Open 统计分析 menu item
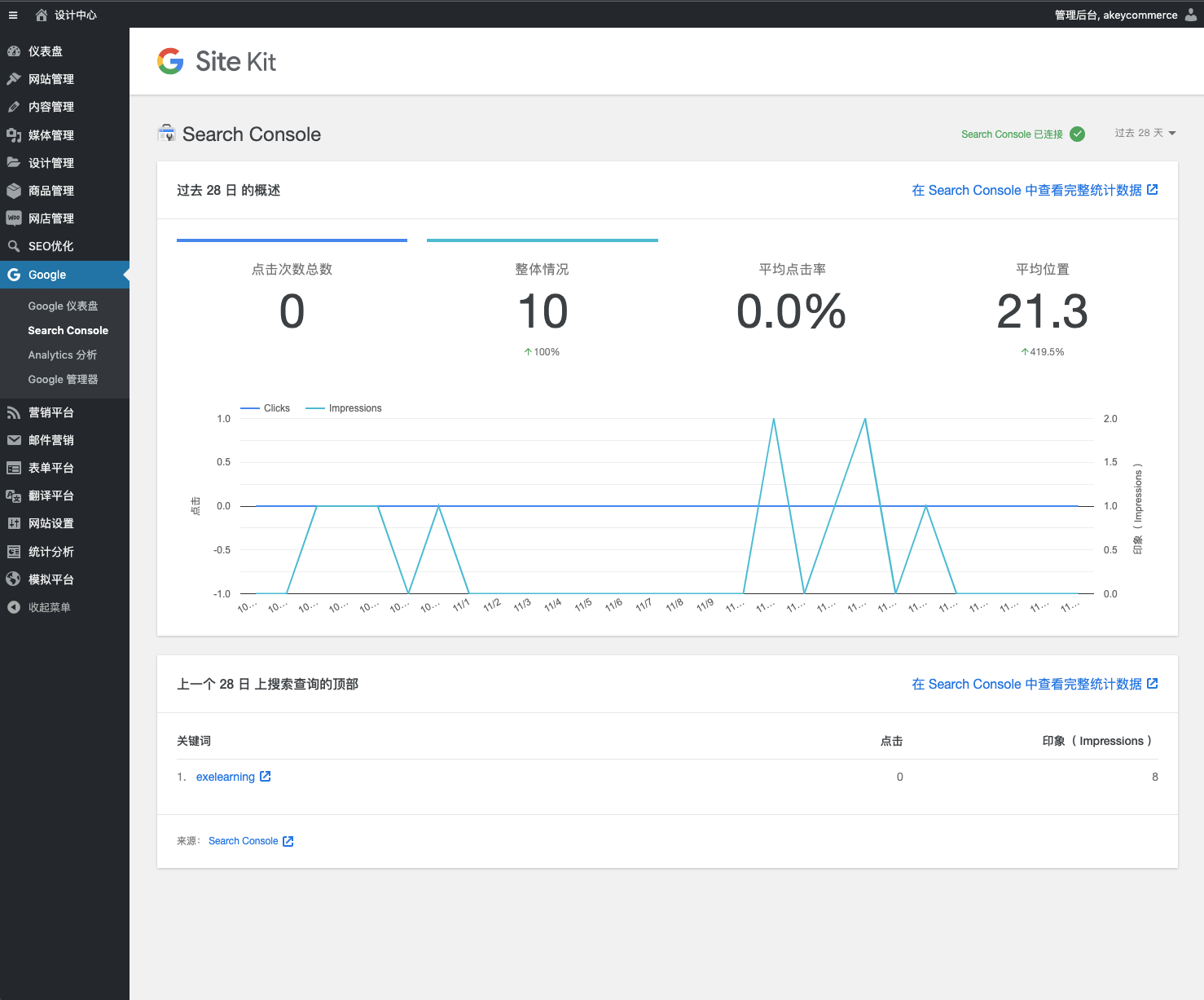The width and height of the screenshot is (1204, 1000). tap(64, 552)
